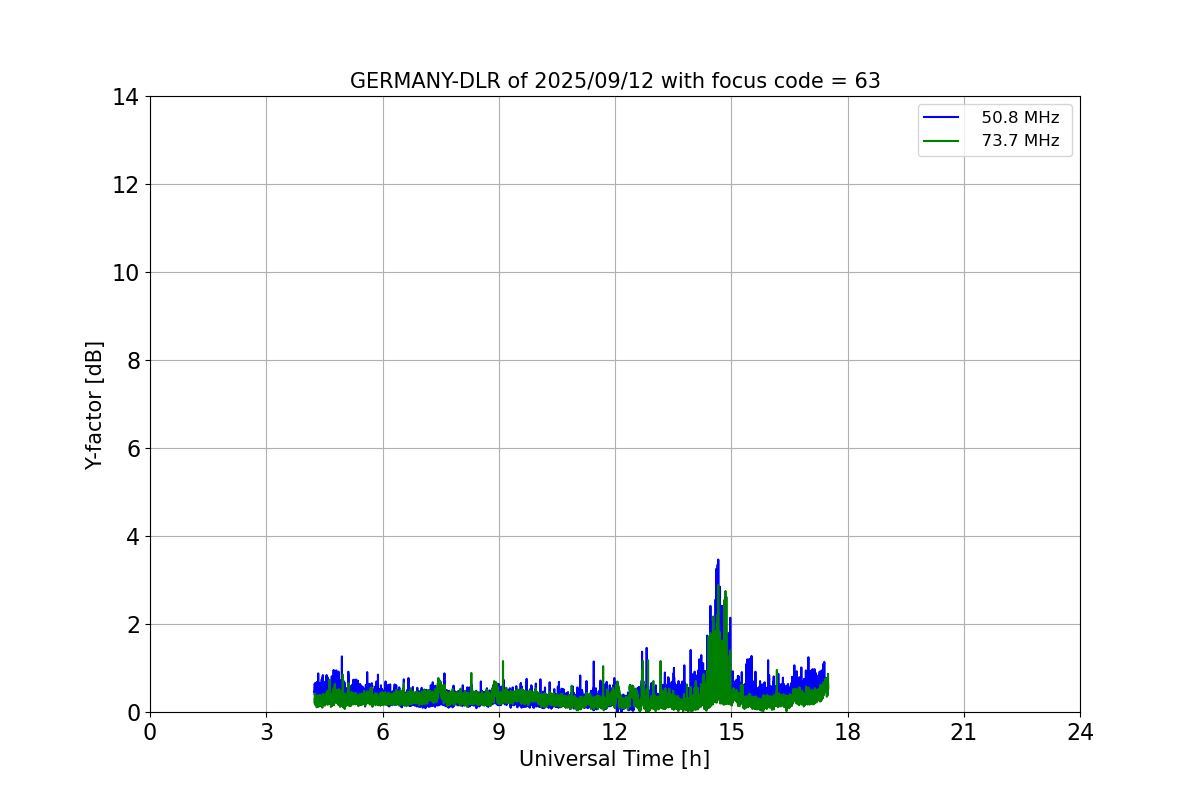Click the y-axis tick label 12
The height and width of the screenshot is (800, 1200).
click(125, 185)
